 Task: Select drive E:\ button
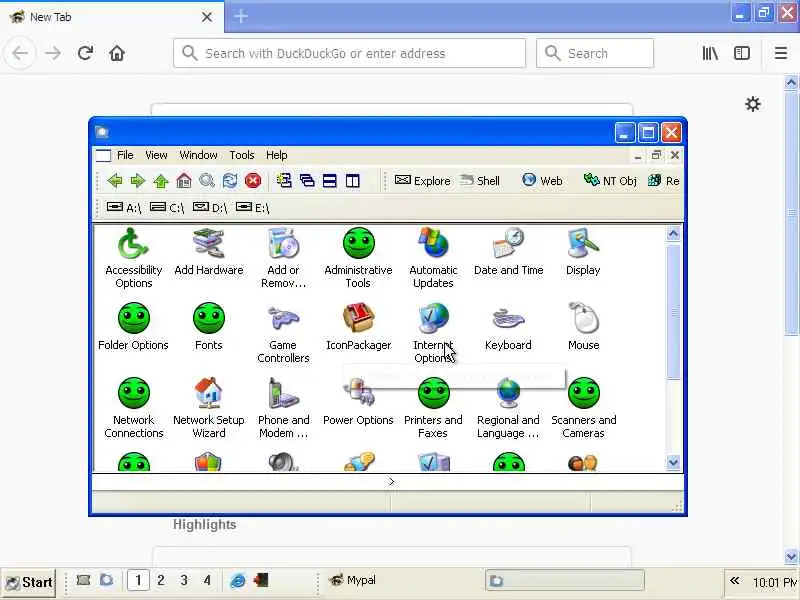(x=253, y=208)
